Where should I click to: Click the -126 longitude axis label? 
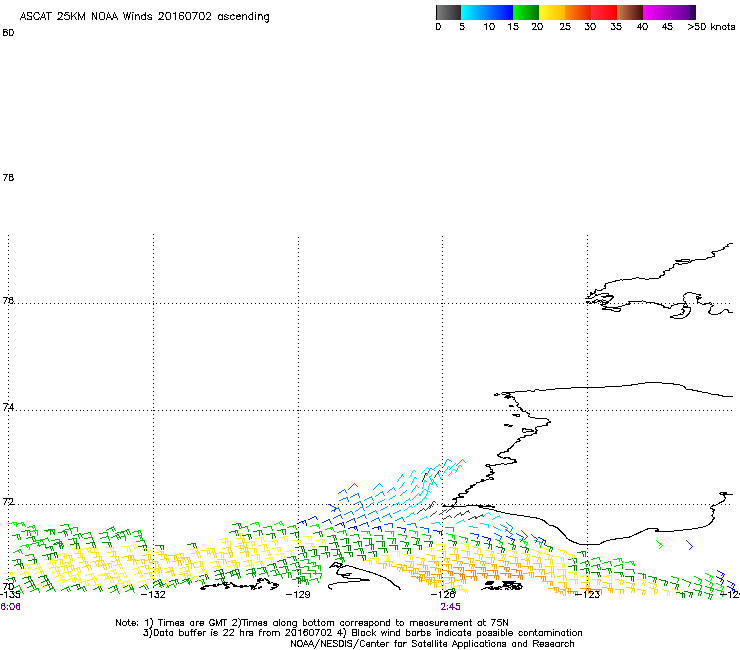pos(443,594)
